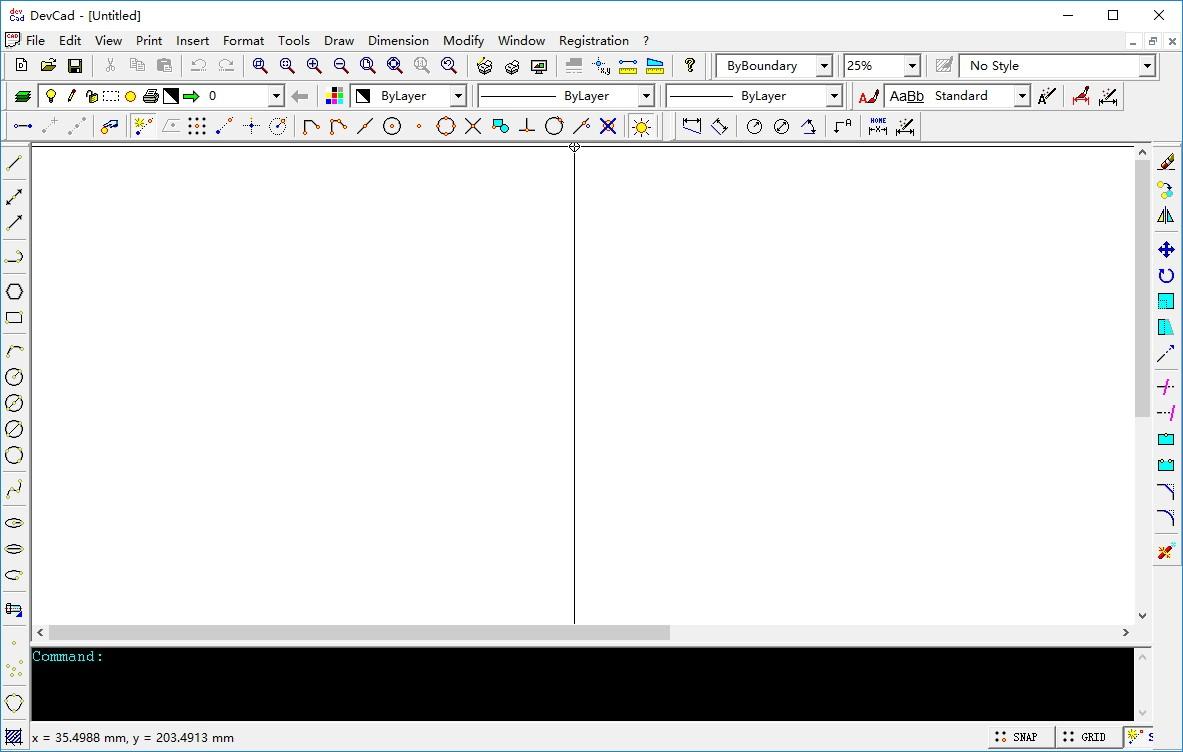Image resolution: width=1183 pixels, height=752 pixels.
Task: Open the 25% dropdown
Action: click(911, 66)
